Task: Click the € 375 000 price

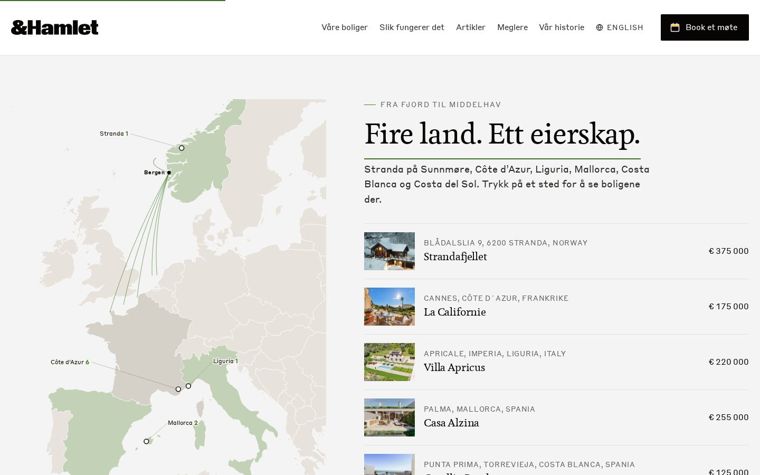Action: (728, 251)
